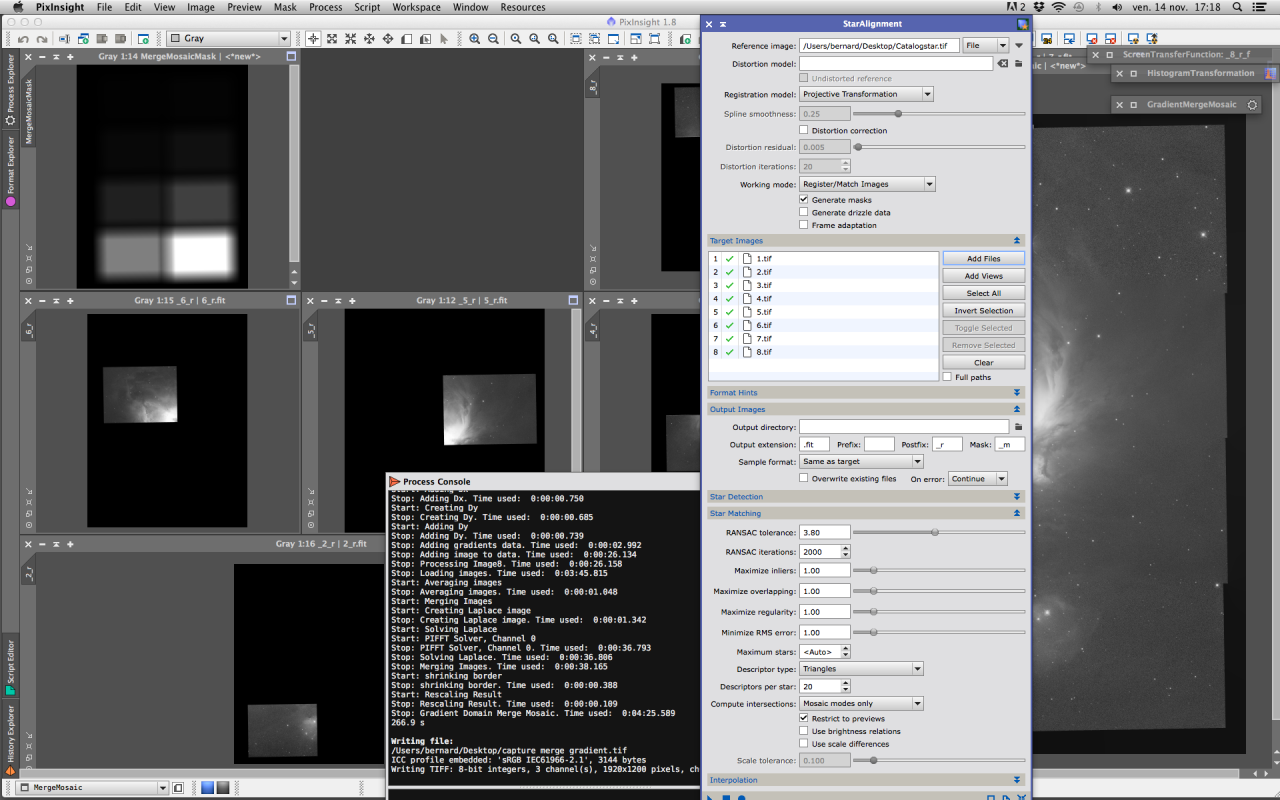Screen dimensions: 1280x800
Task: Open the Descriptor type dropdown
Action: tap(861, 668)
